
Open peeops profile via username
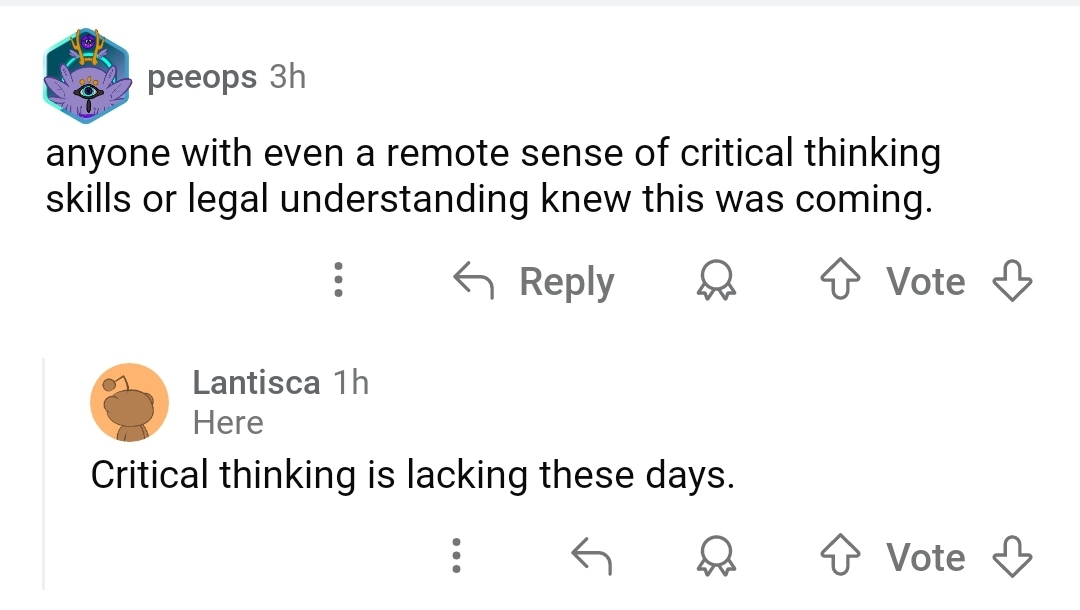point(202,77)
